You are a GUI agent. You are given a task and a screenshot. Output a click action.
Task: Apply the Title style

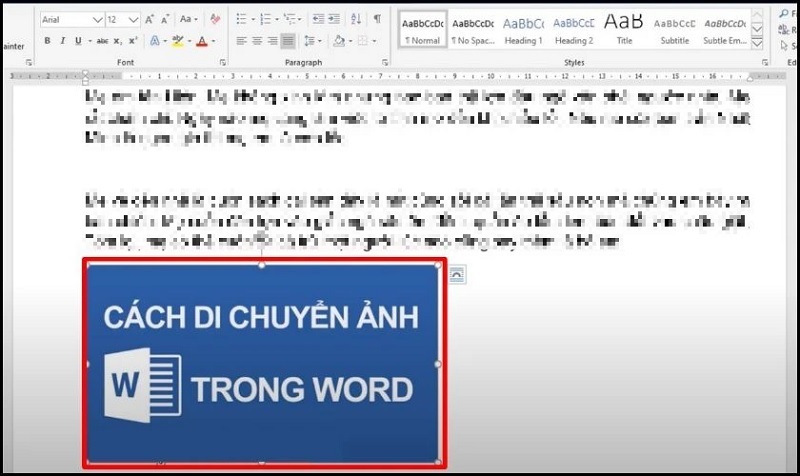click(624, 31)
